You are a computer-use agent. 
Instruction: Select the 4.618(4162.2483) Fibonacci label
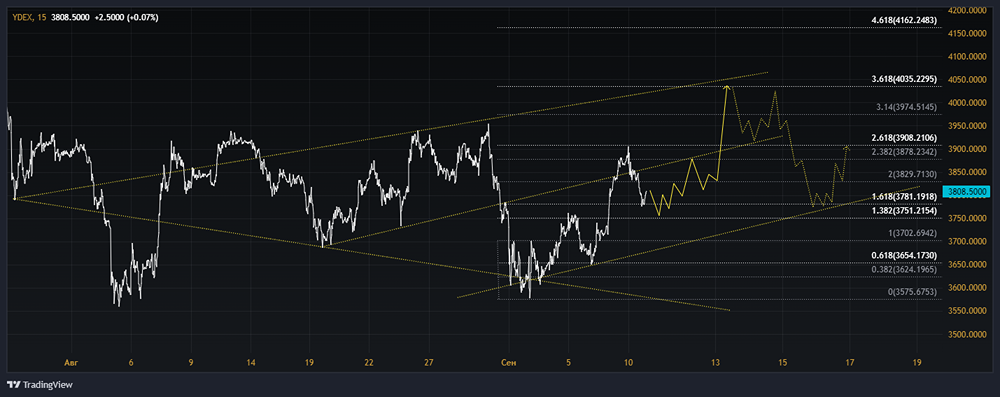tap(904, 20)
